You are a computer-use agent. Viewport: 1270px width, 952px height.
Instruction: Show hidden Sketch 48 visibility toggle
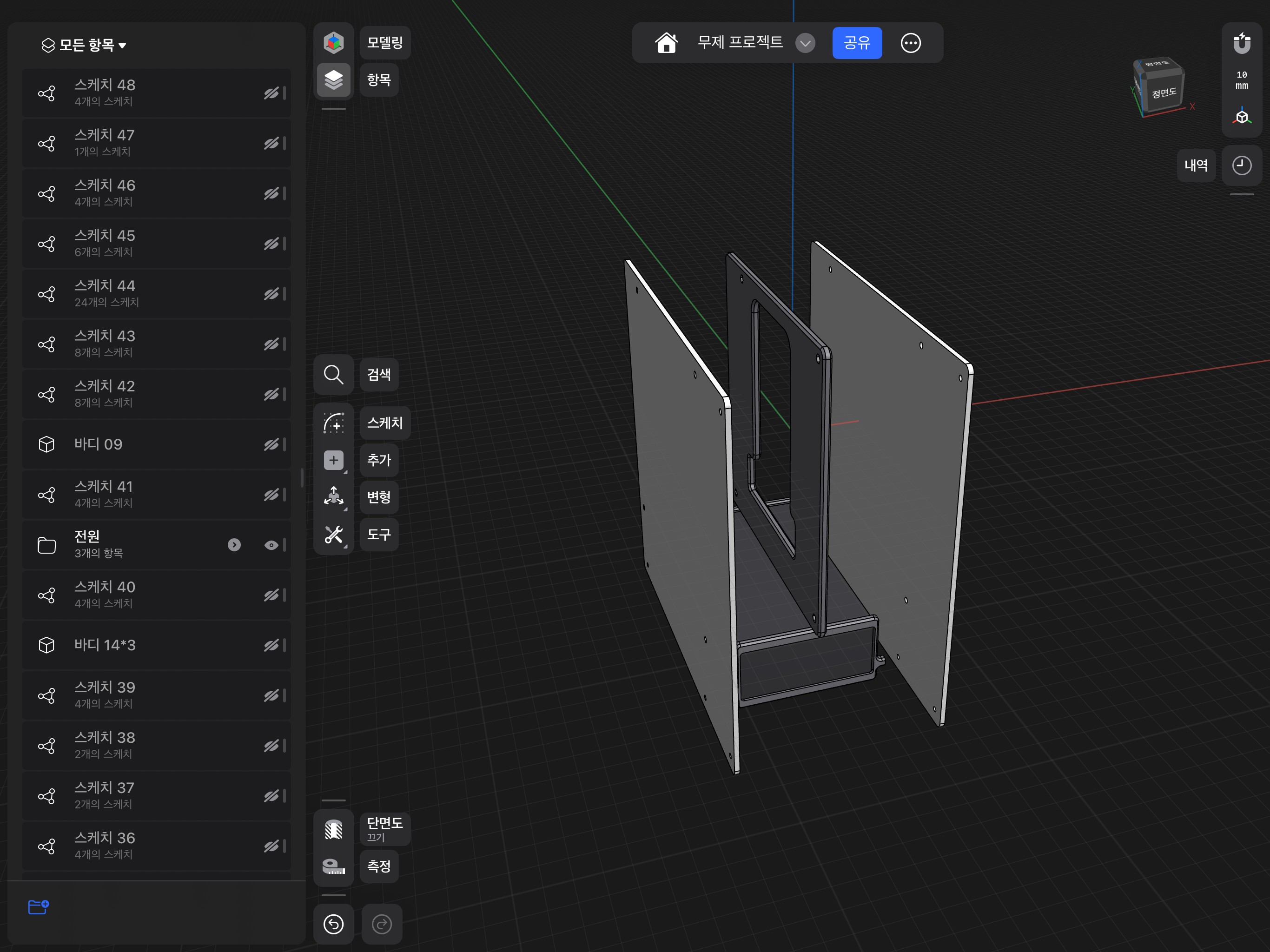271,93
